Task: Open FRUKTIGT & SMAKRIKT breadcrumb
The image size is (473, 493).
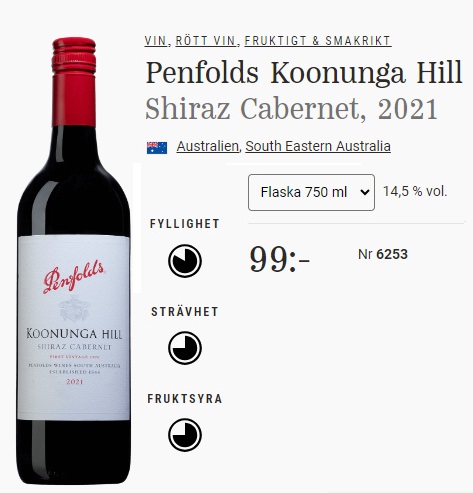Action: click(x=318, y=41)
